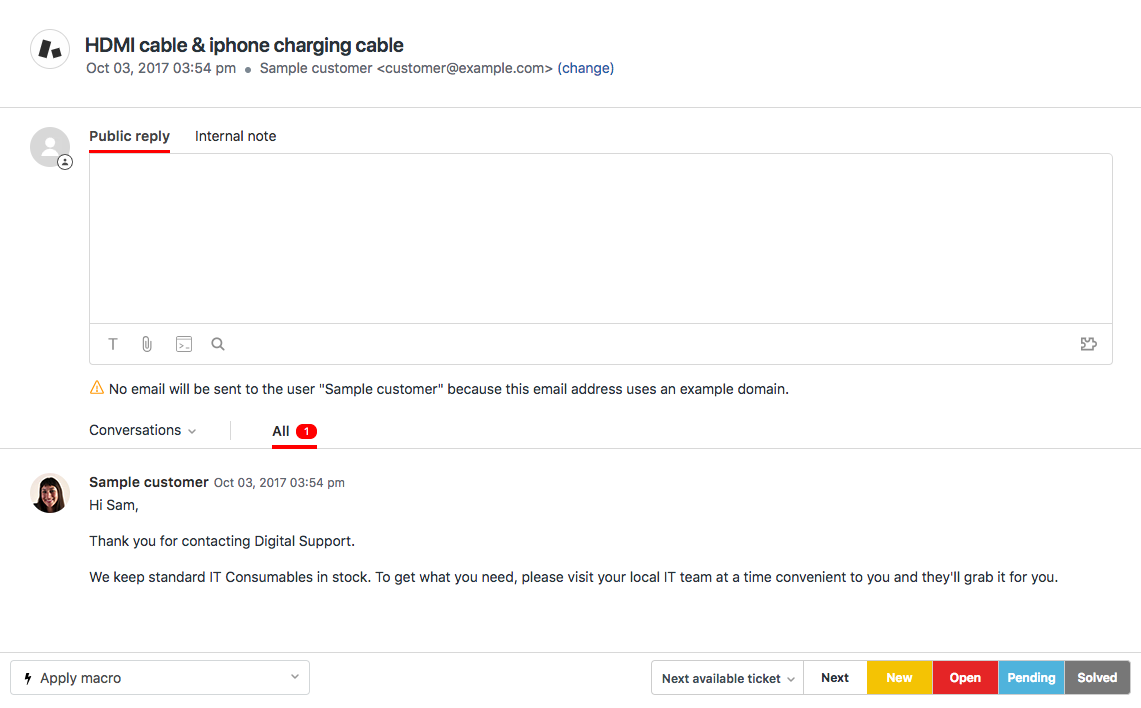Attach a file using the paperclip icon
The width and height of the screenshot is (1141, 708).
[x=147, y=344]
